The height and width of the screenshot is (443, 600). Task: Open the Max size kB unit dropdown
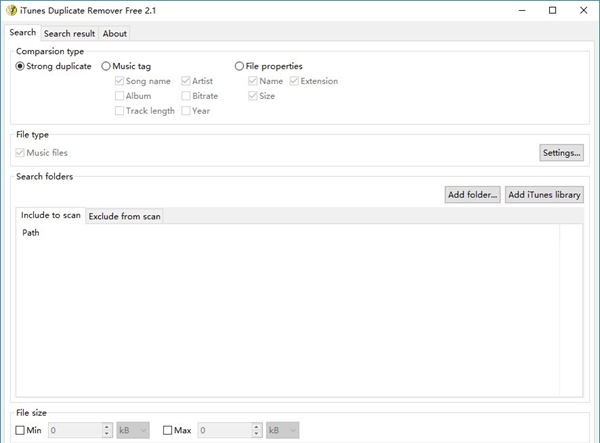[x=282, y=430]
